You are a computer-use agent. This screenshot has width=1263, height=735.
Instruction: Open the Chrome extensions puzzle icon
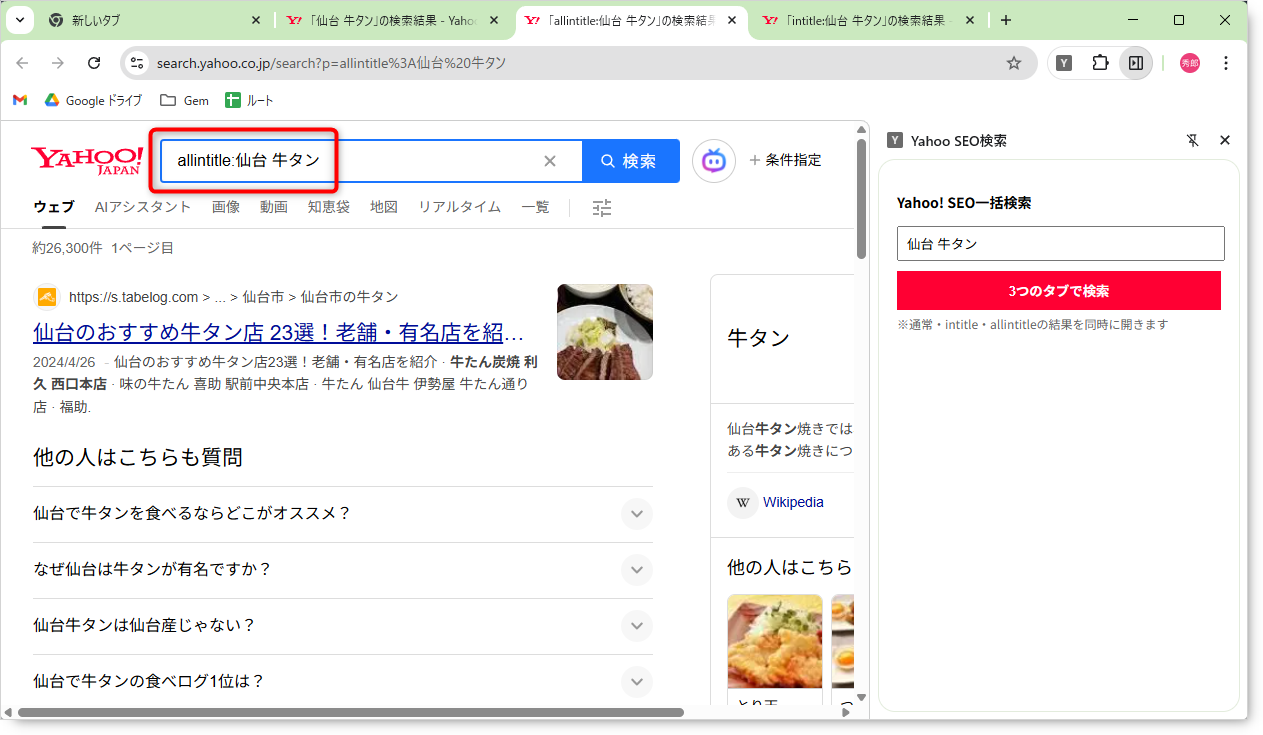(x=1100, y=63)
